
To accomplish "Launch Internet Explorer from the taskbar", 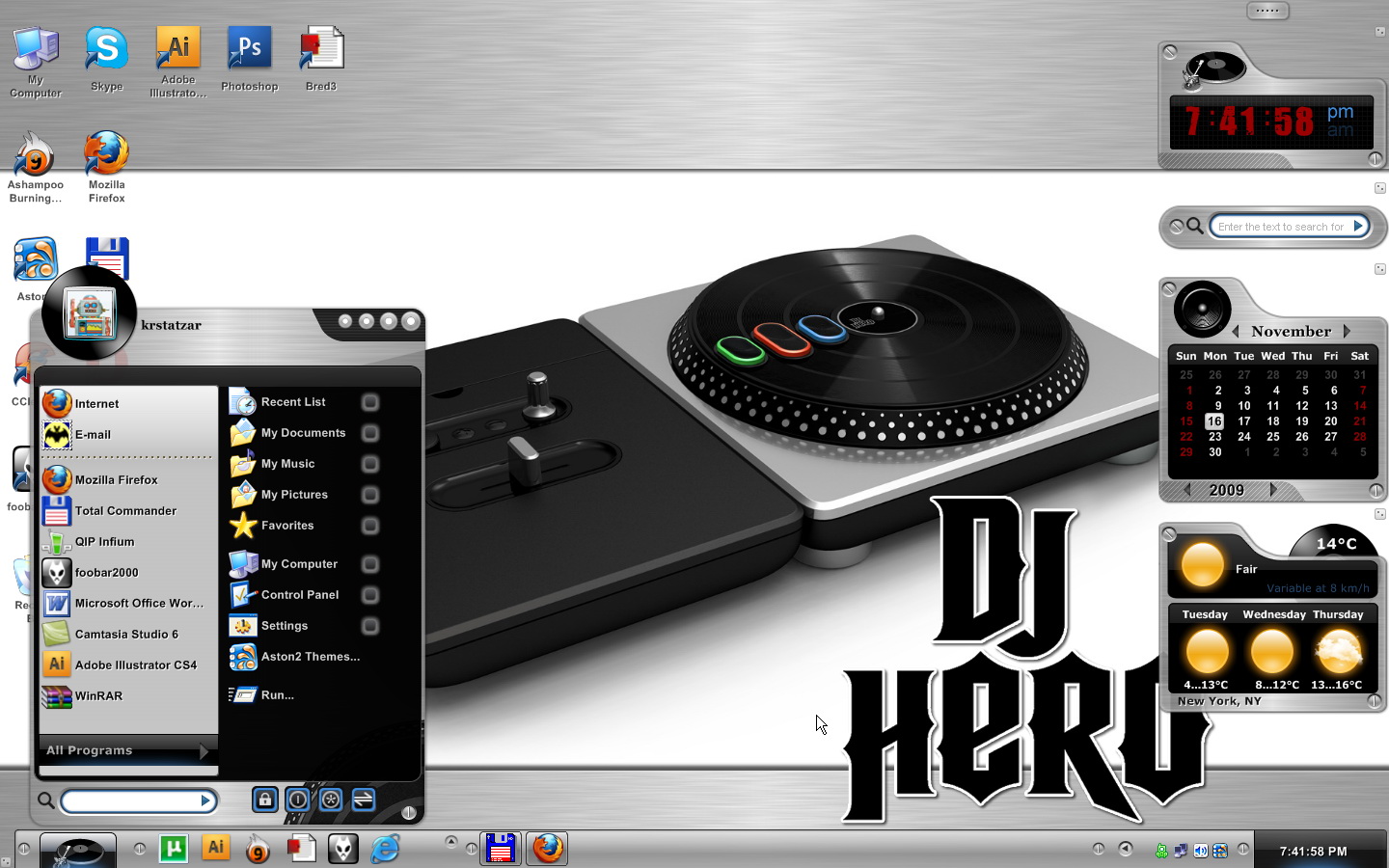I will [386, 849].
